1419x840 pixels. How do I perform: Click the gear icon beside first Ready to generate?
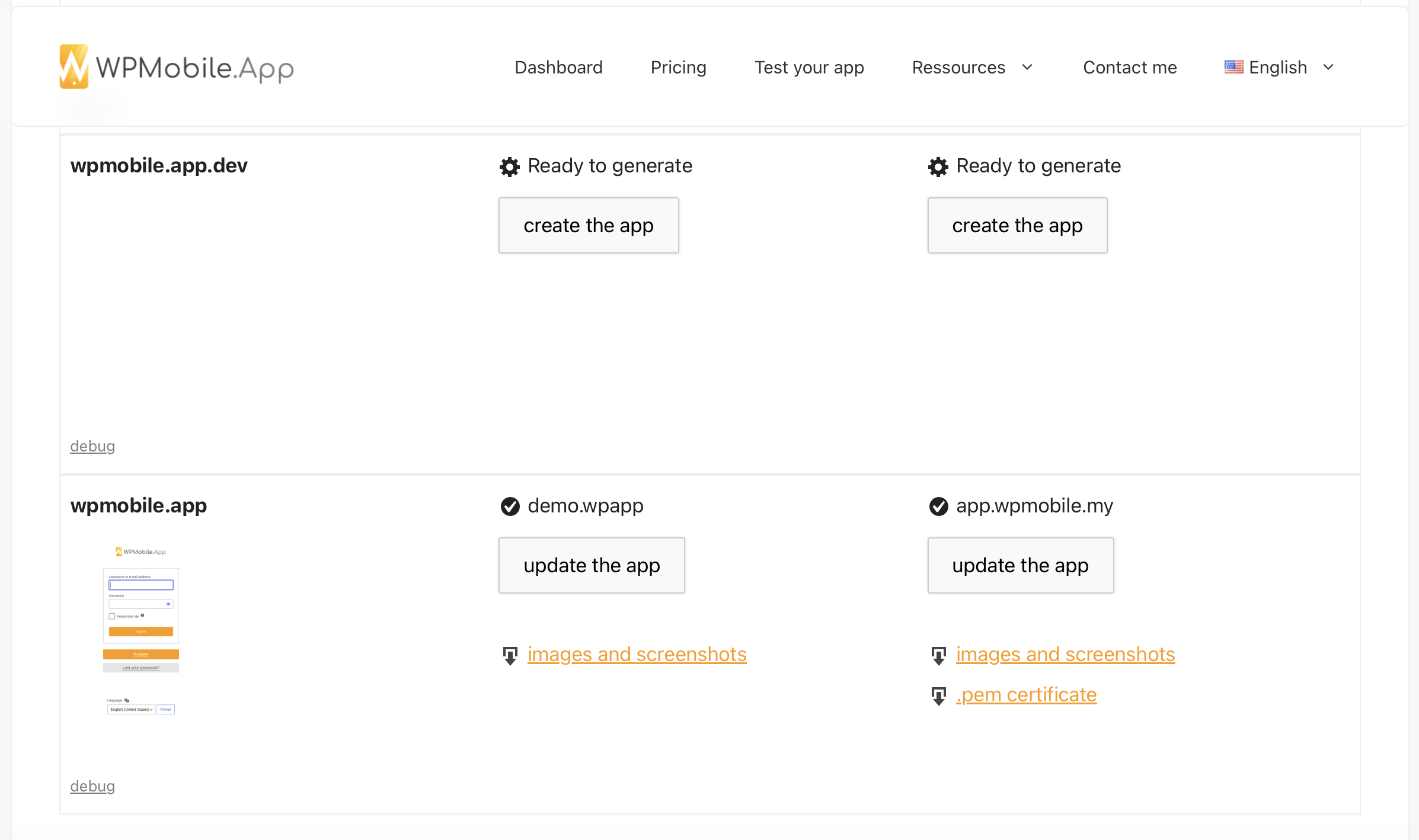(x=510, y=166)
